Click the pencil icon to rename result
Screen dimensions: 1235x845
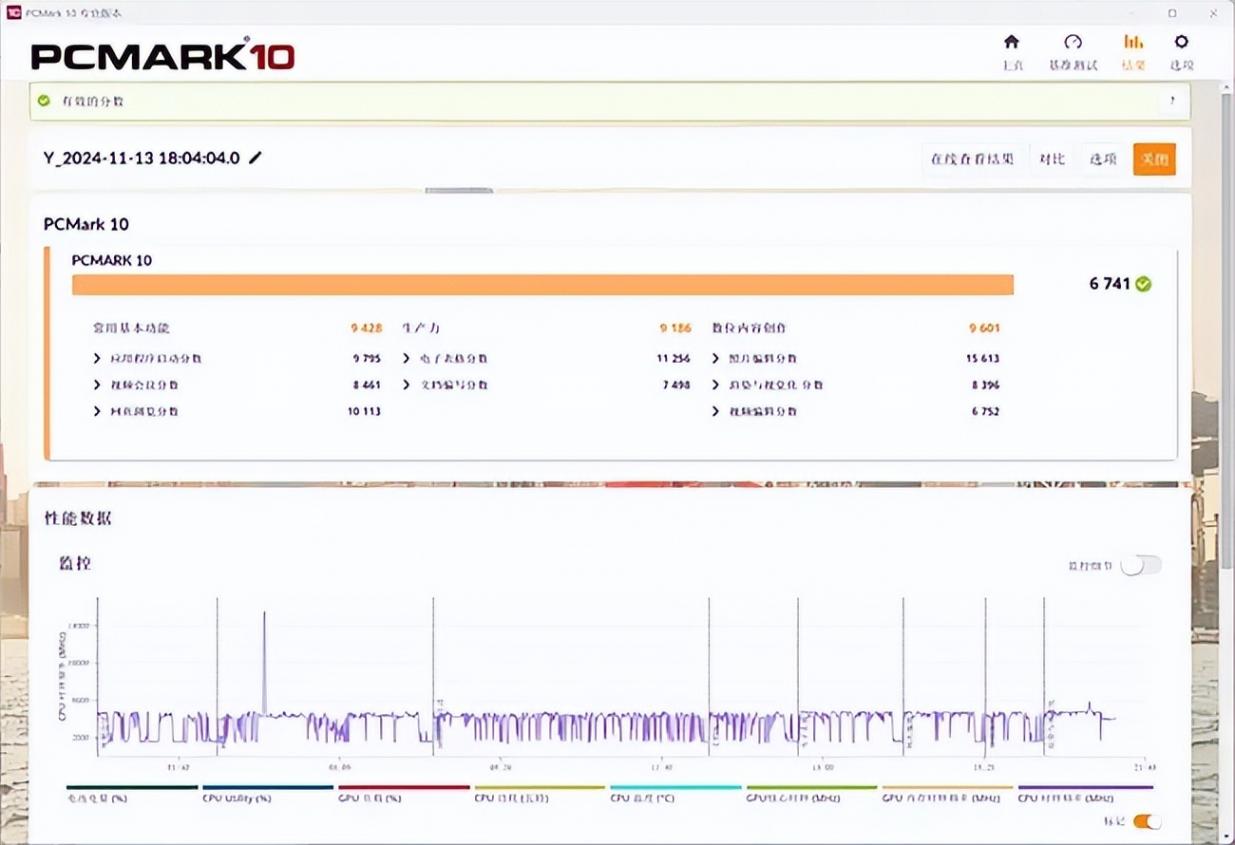(256, 158)
